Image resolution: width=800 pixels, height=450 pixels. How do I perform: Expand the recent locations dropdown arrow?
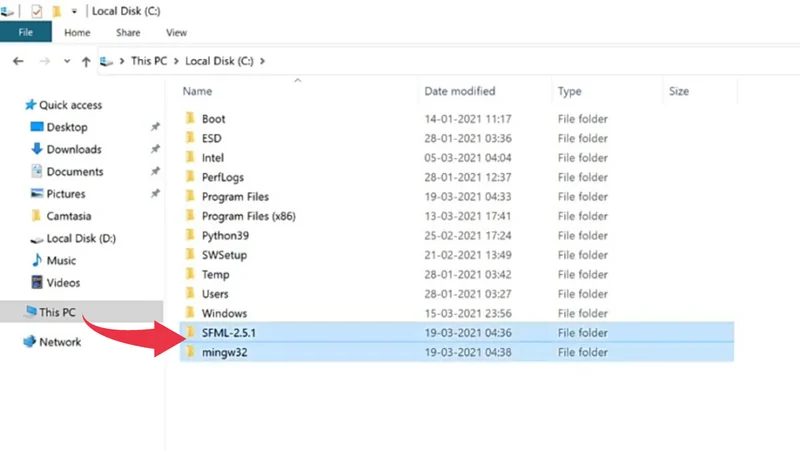point(67,61)
